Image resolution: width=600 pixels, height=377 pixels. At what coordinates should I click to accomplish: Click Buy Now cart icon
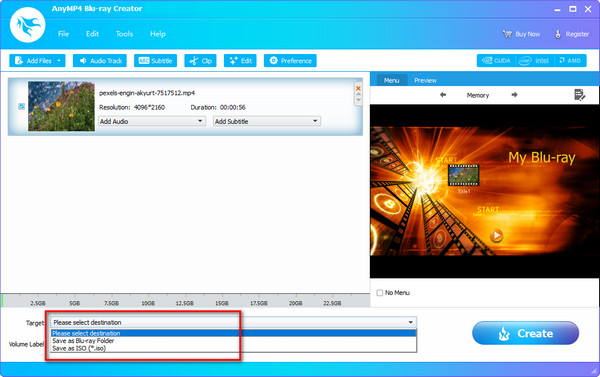(x=507, y=34)
